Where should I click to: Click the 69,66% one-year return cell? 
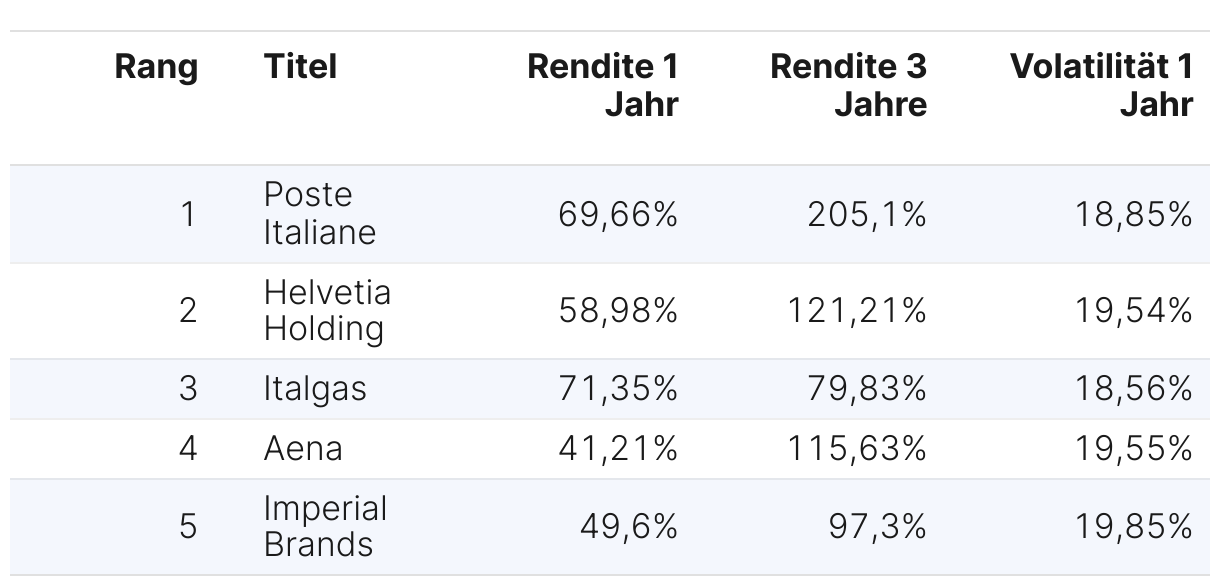point(618,214)
